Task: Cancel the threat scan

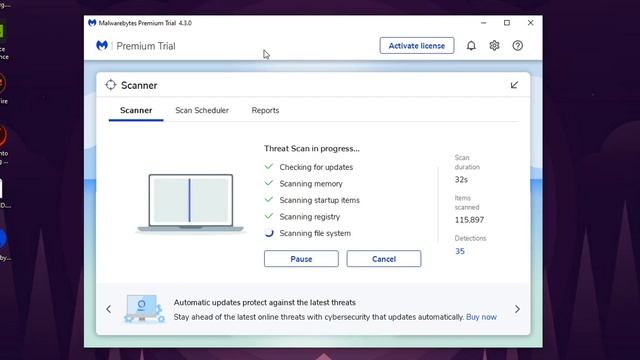Action: click(384, 259)
